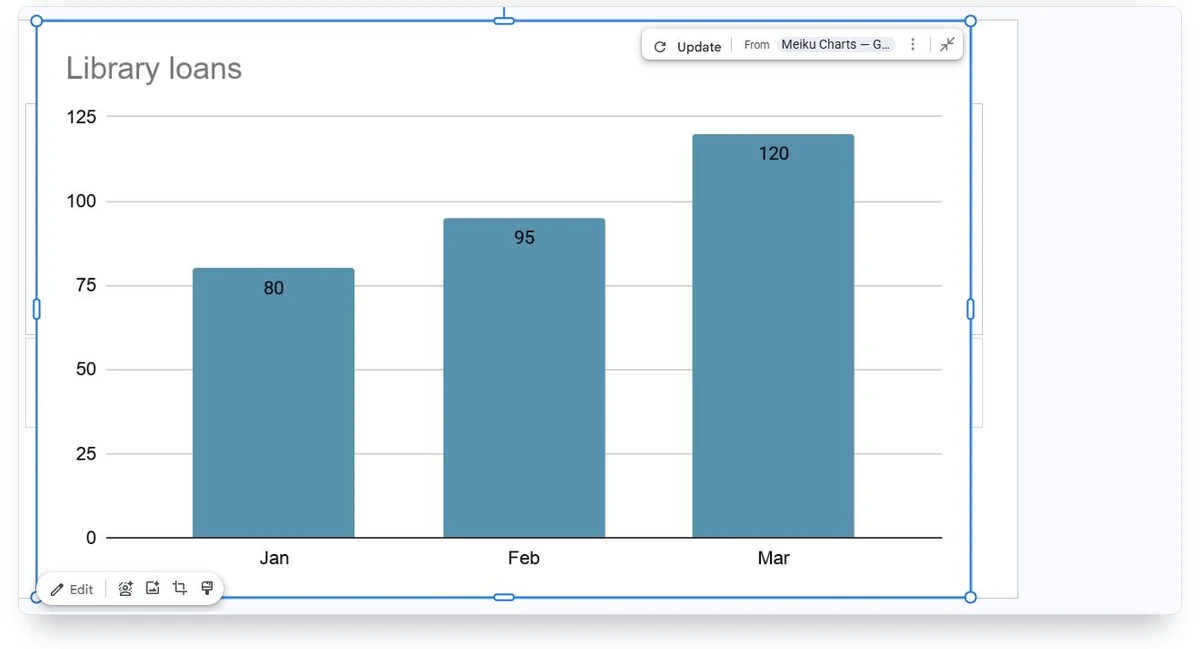Image resolution: width=1200 pixels, height=649 pixels.
Task: Click the Edit pencil button
Action: (x=72, y=589)
